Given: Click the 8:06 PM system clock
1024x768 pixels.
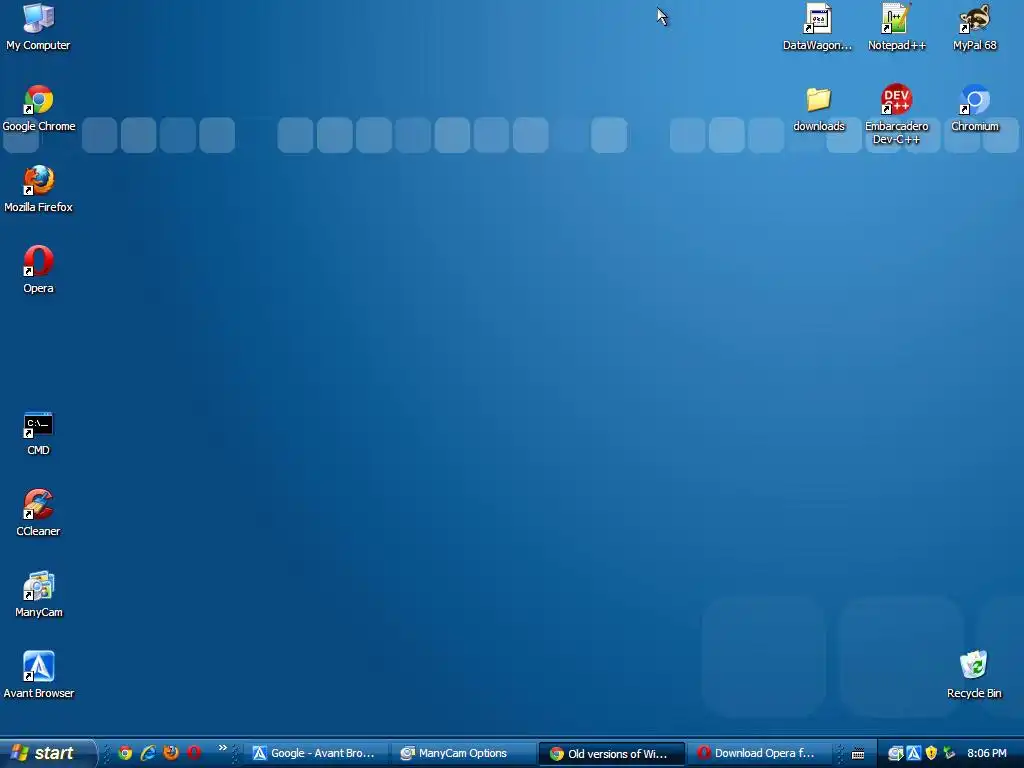Looking at the screenshot, I should (987, 753).
